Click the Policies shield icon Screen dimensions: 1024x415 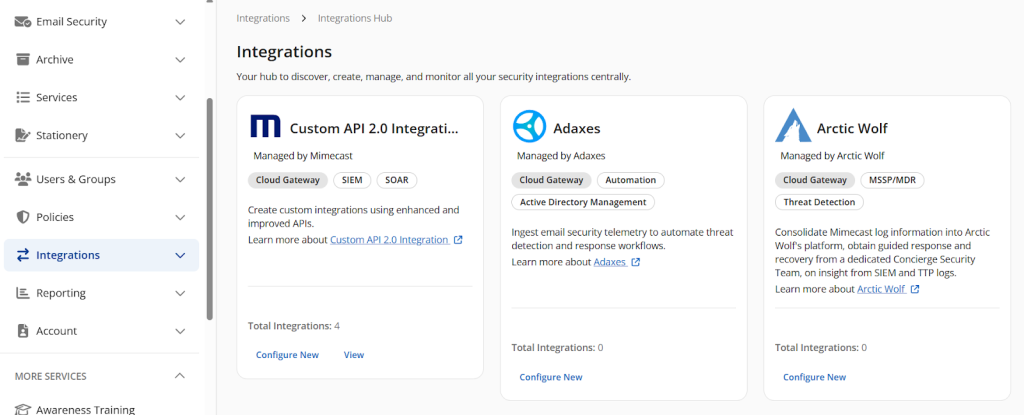(x=23, y=217)
